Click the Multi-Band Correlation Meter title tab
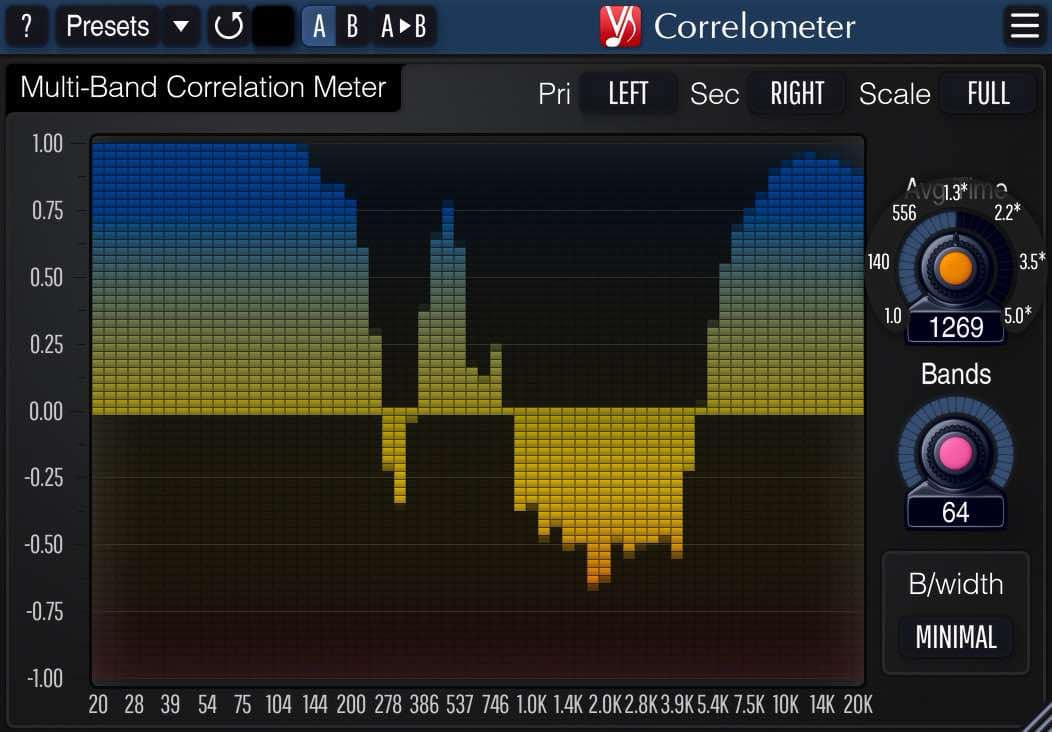Viewport: 1052px width, 732px height. click(x=203, y=87)
